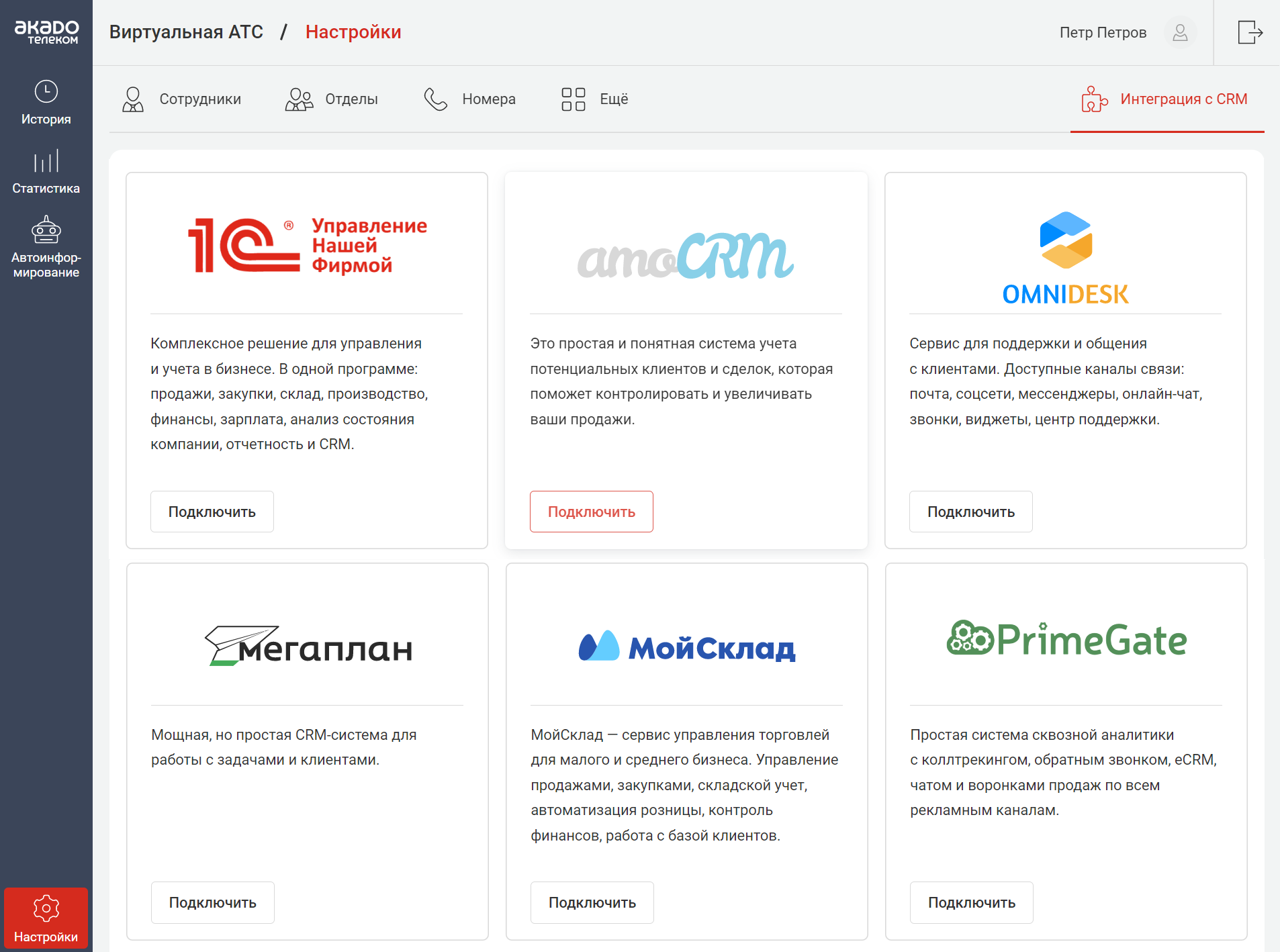Connect Omnidesk with Подключить button
1280x952 pixels.
970,512
